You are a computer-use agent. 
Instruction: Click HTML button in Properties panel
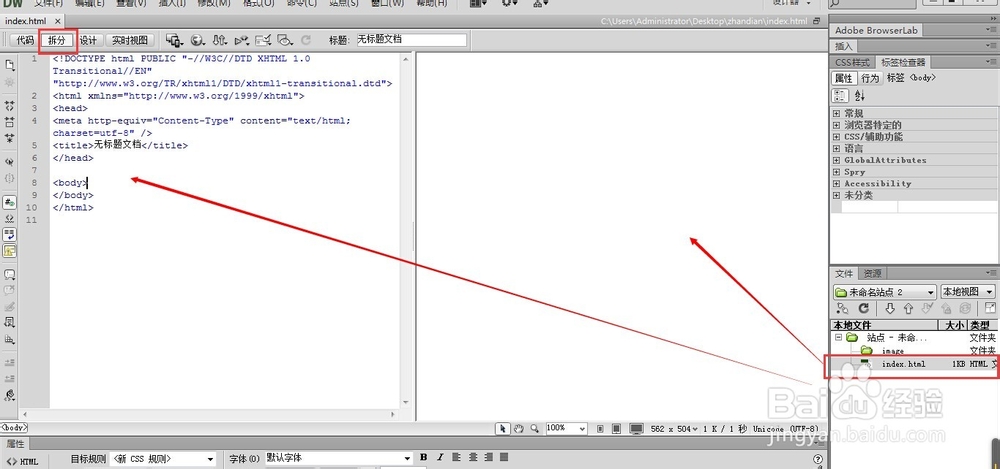[23, 461]
